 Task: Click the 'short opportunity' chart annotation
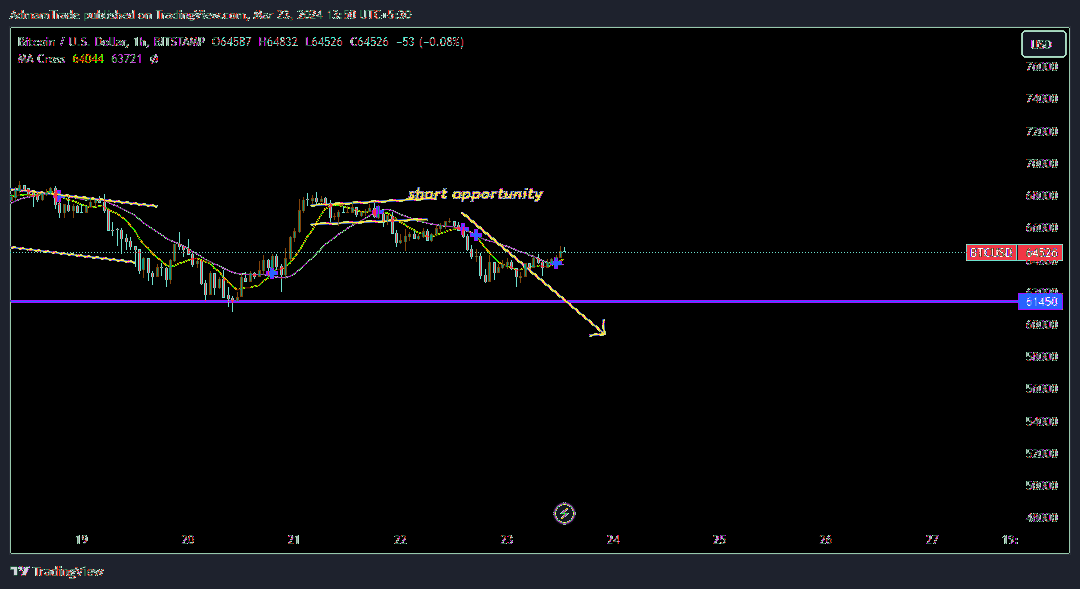tap(475, 194)
